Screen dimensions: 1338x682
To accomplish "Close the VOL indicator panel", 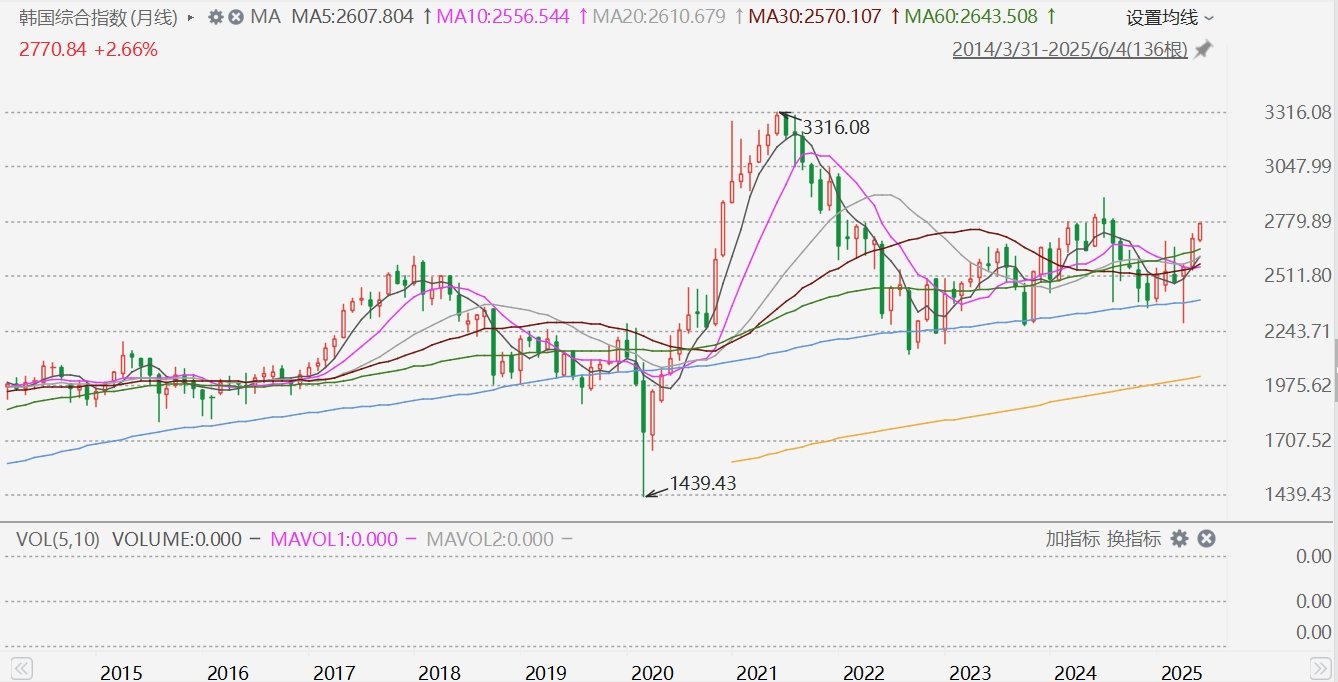I will 1207,539.
